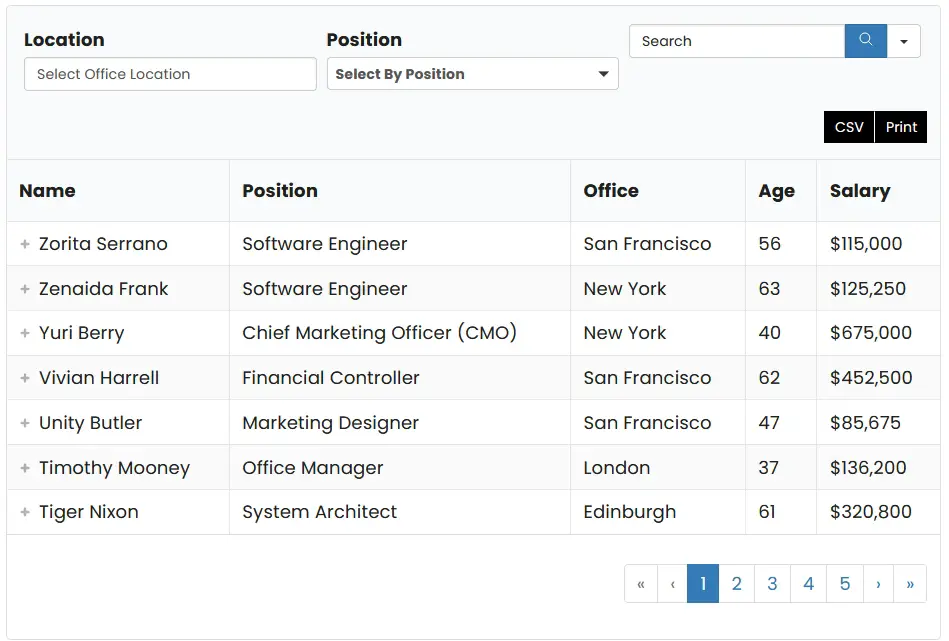Click the name Zorita Serrano

click(103, 244)
